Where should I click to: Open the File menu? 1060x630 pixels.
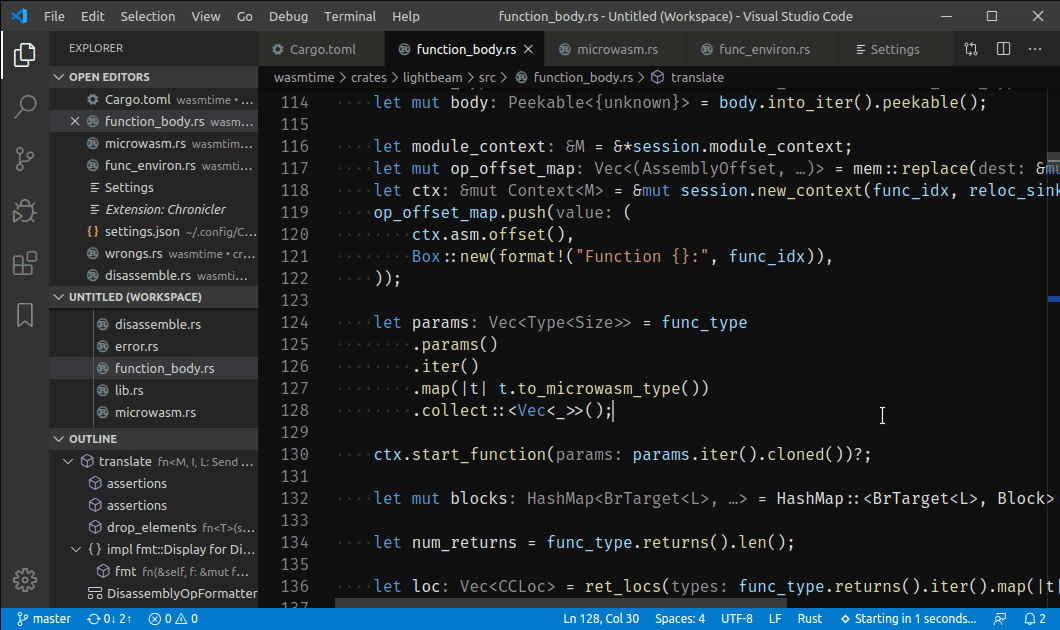click(54, 16)
